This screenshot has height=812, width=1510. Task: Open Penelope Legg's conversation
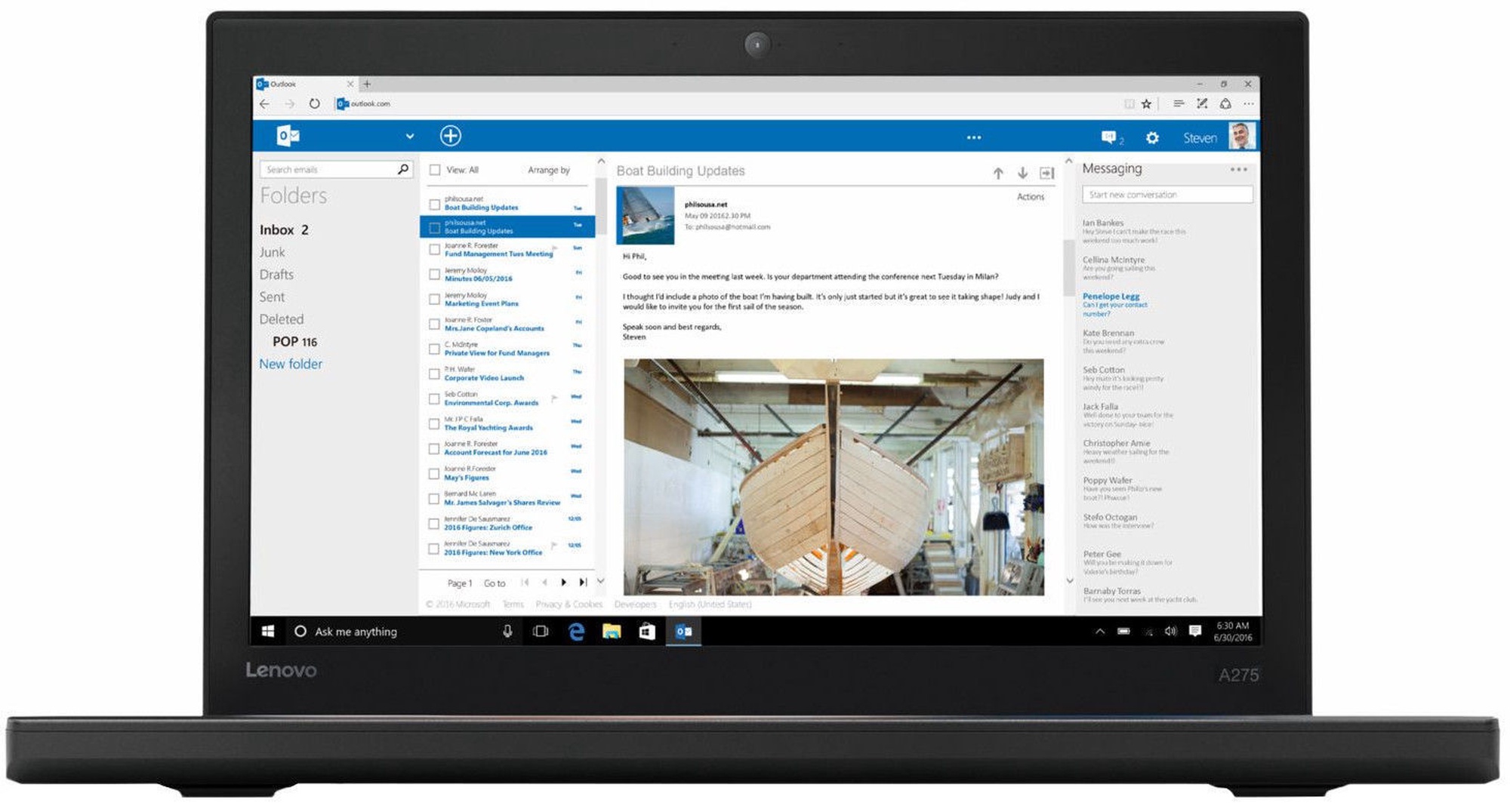point(1111,297)
